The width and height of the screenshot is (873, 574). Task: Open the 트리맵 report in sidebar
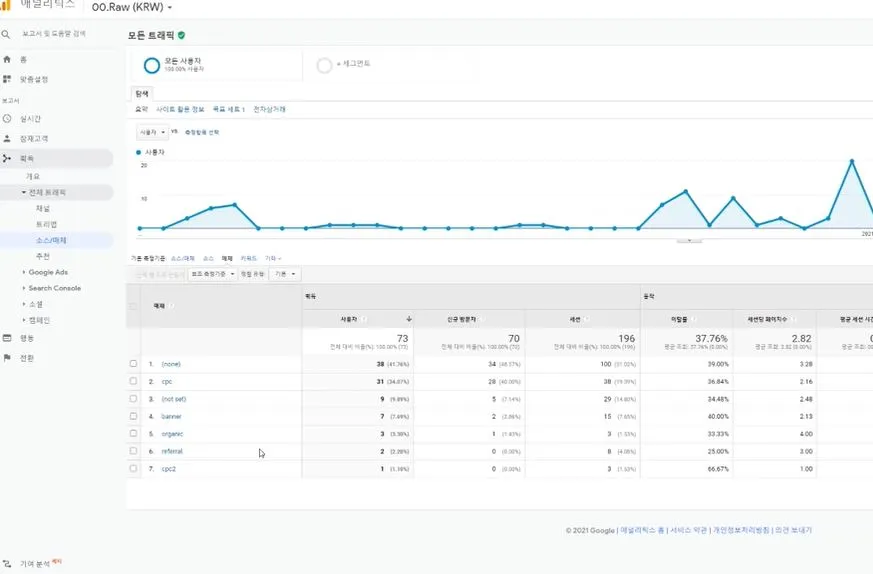47,224
